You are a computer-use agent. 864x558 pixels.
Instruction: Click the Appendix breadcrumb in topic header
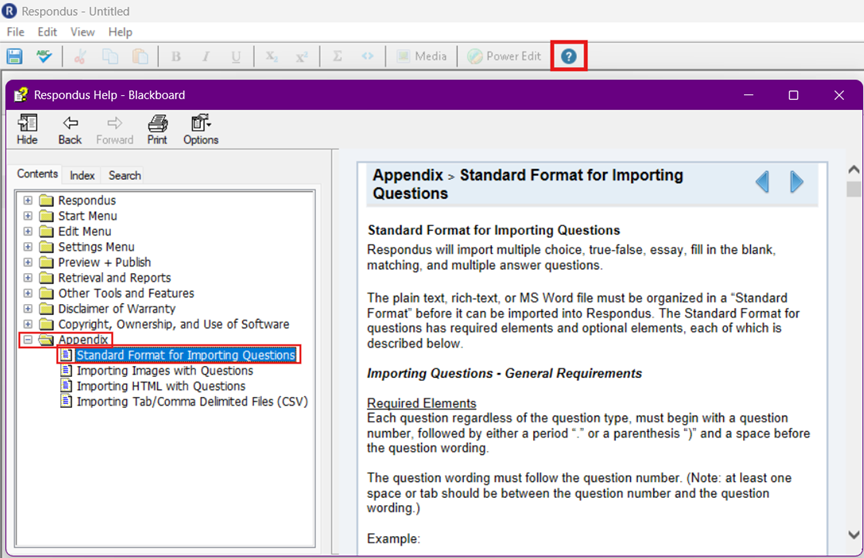point(408,175)
